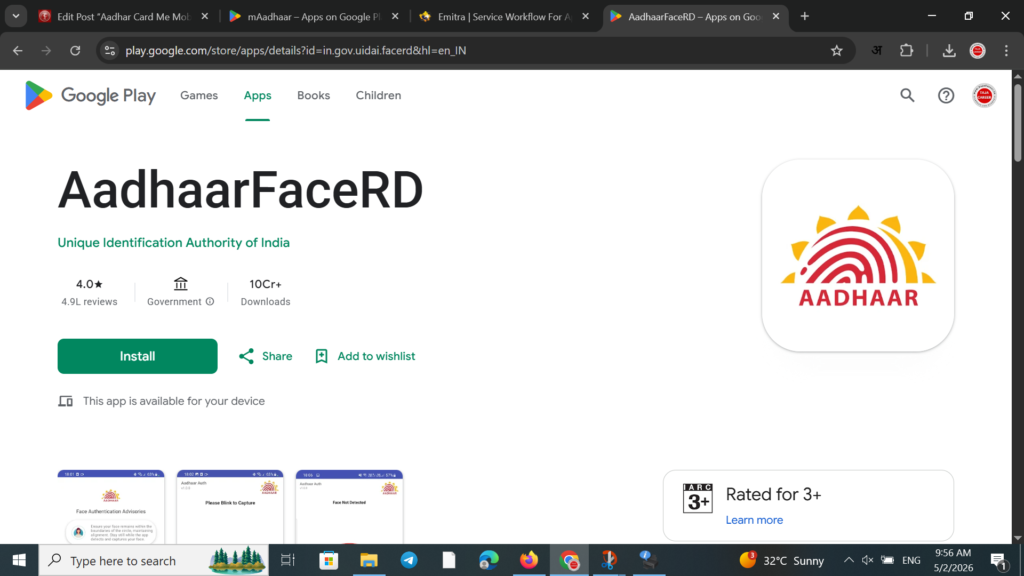
Task: Open the notification center icon
Action: point(998,560)
